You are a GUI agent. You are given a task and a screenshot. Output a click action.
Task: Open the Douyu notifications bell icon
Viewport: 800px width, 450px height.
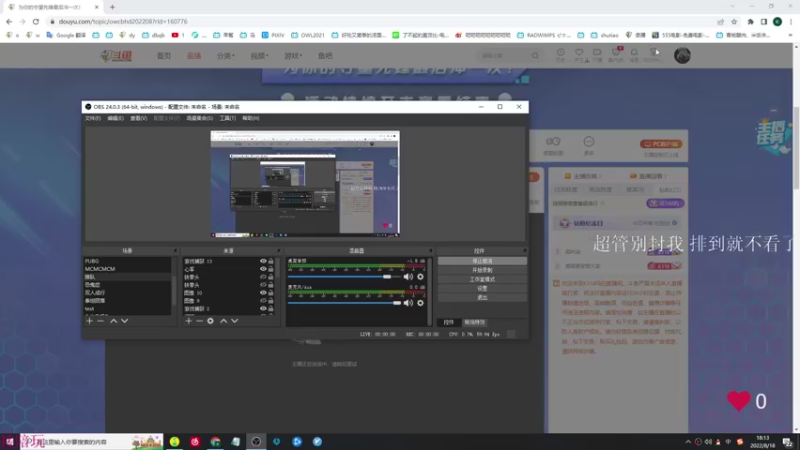point(634,52)
